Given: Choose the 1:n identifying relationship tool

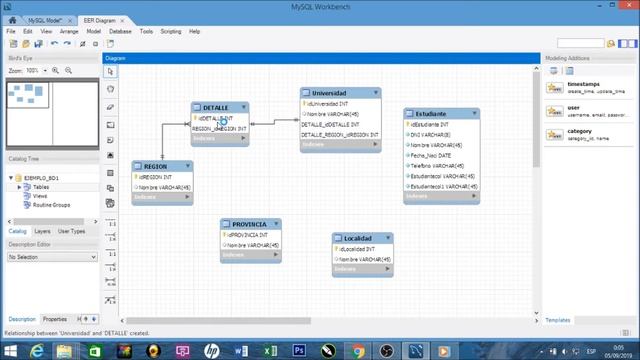Looking at the screenshot, I should point(110,267).
